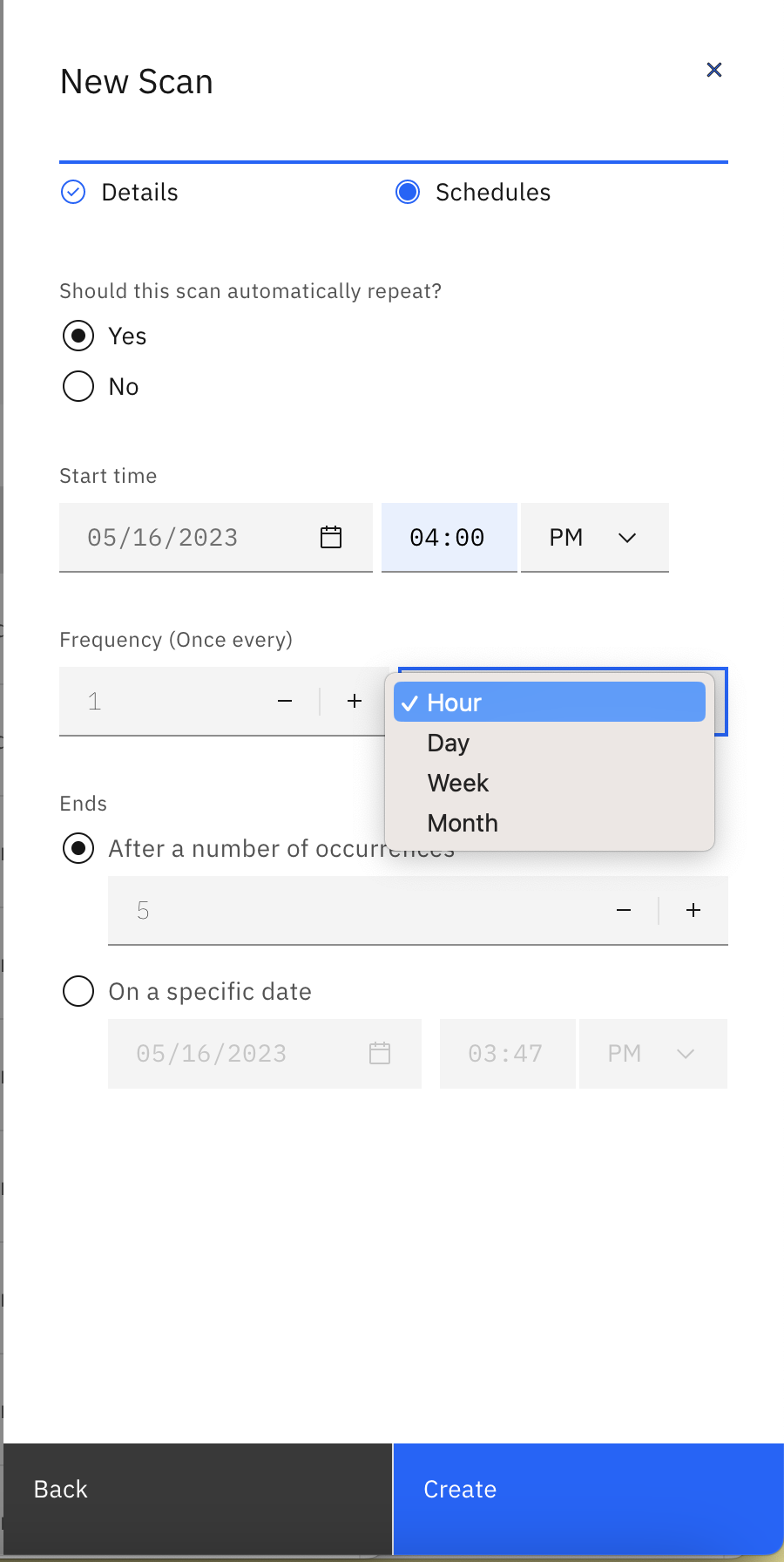
Task: Open the start time AM/PM dropdown
Action: [x=594, y=538]
